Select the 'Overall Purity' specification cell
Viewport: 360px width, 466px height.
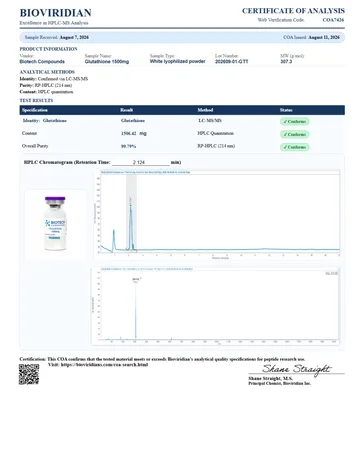tap(35, 146)
